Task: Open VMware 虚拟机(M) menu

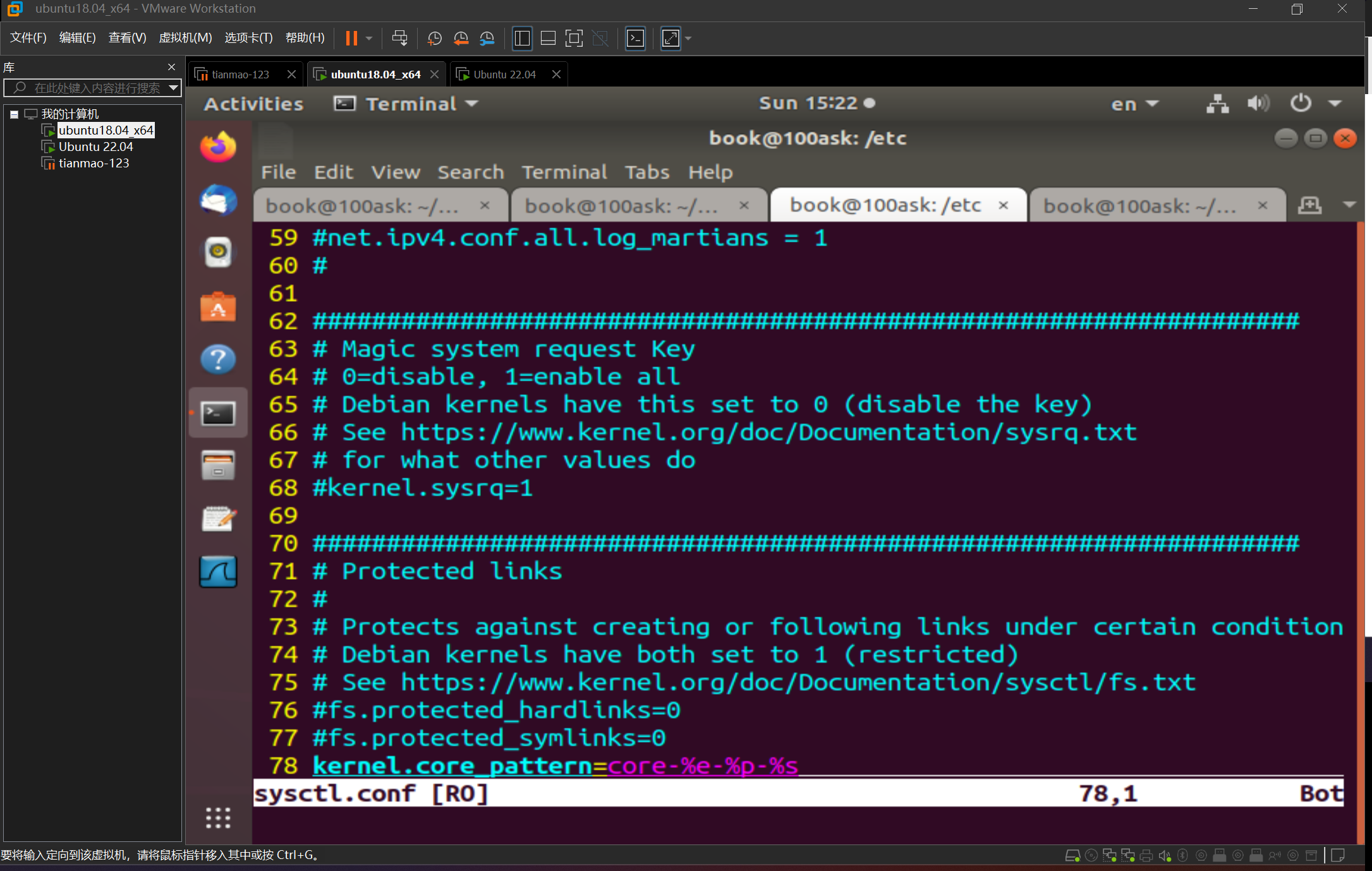Action: coord(185,38)
